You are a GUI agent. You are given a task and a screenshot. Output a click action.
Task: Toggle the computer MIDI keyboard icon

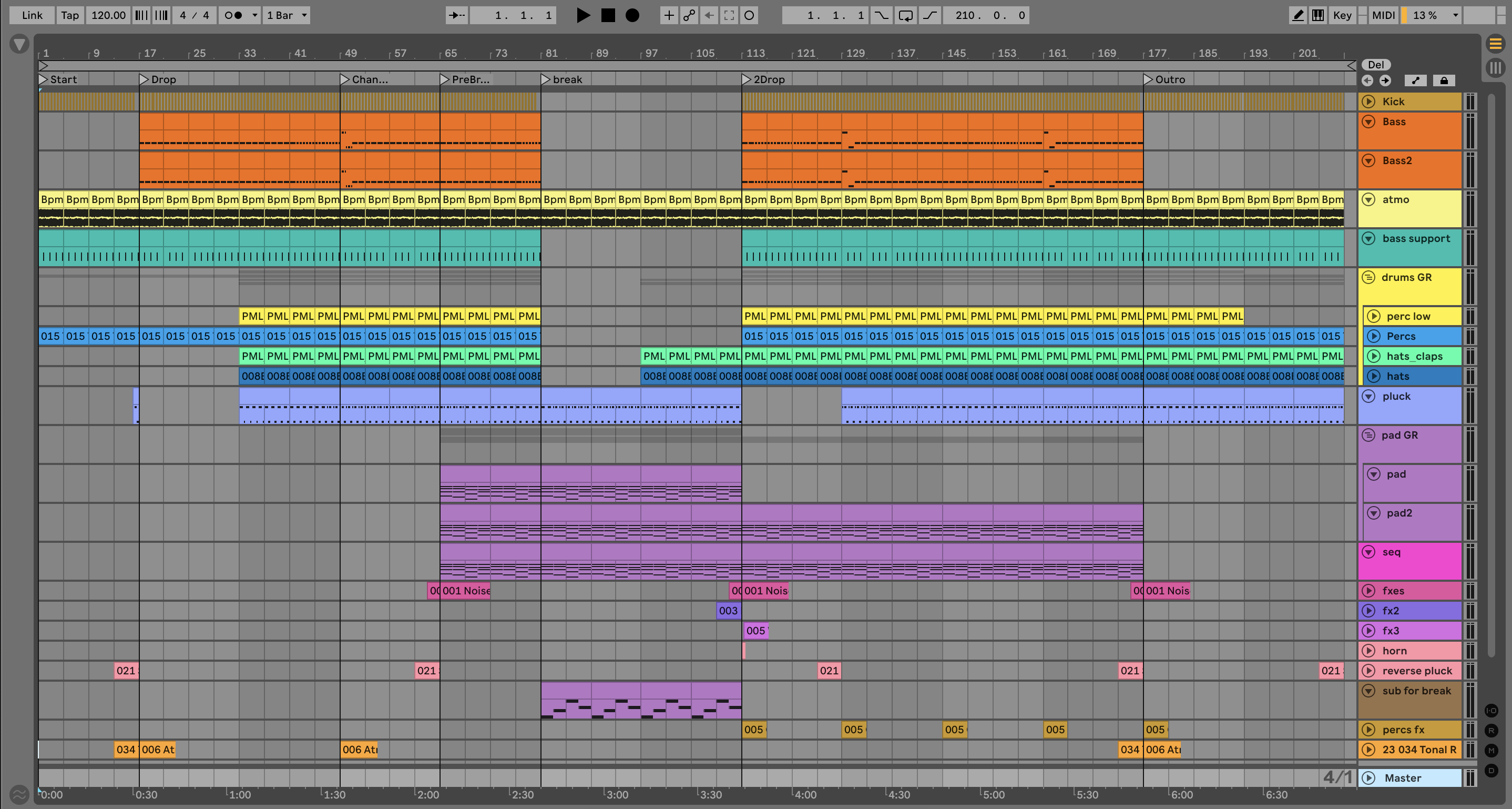pos(1317,15)
